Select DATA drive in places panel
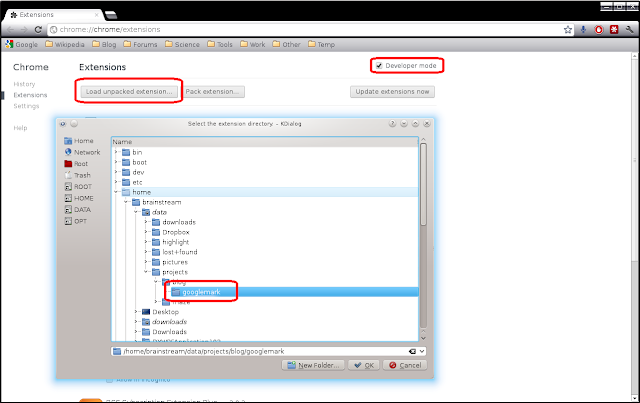The width and height of the screenshot is (640, 403). click(78, 209)
